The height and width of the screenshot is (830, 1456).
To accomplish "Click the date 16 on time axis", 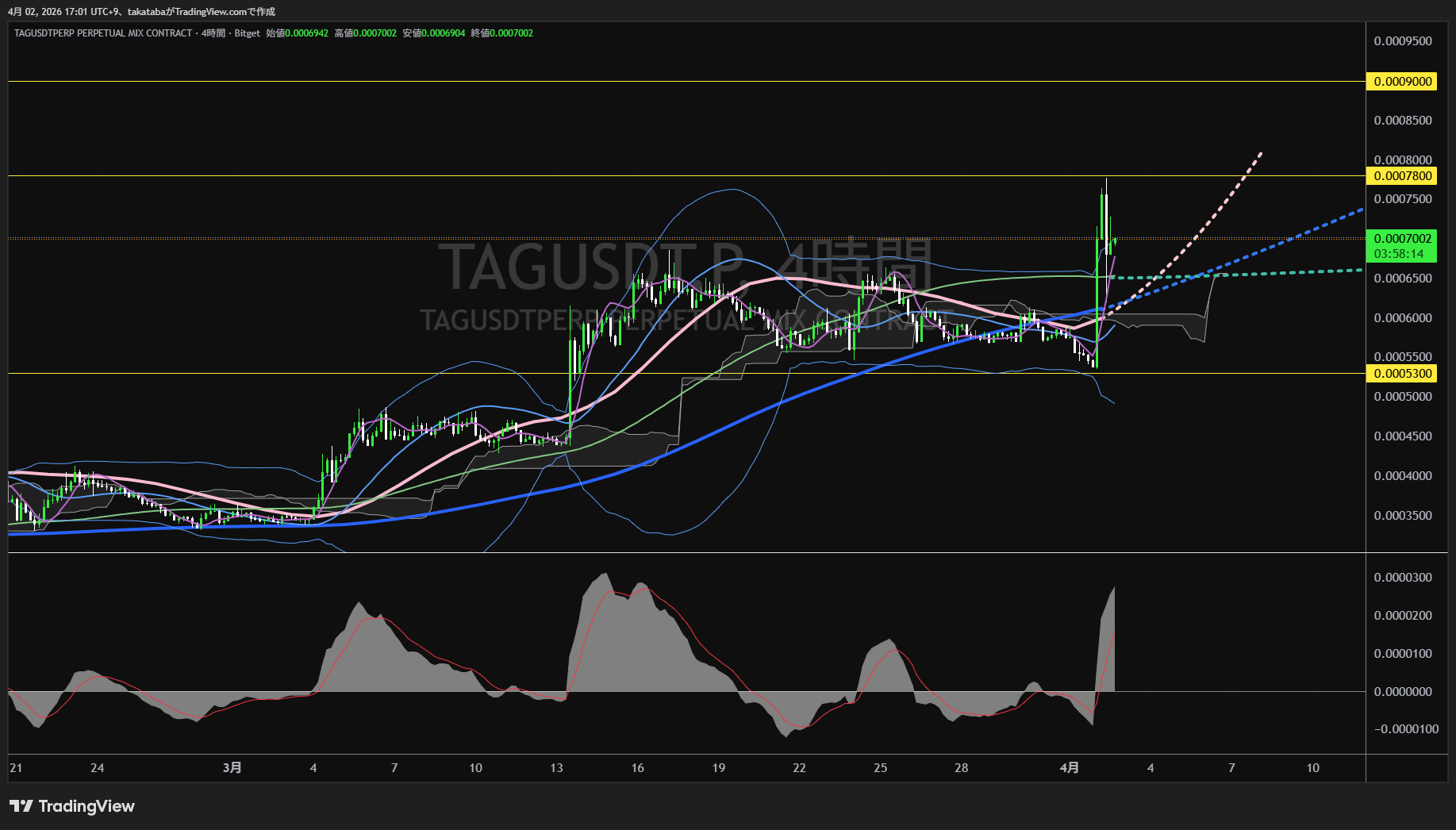I will 637,768.
